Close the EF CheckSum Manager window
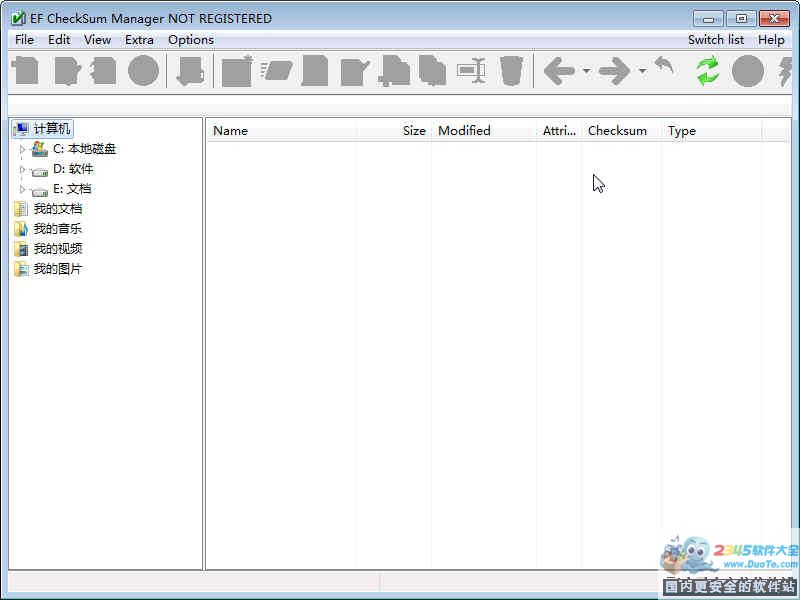800x600 pixels. coord(774,19)
